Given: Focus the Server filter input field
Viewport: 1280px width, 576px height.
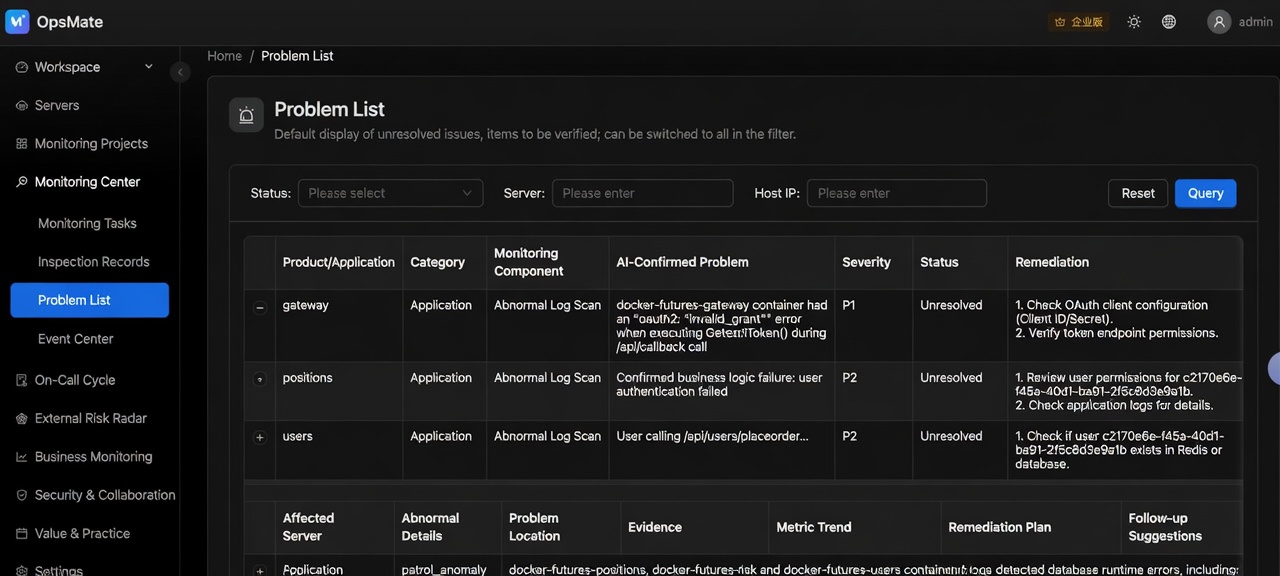Looking at the screenshot, I should 642,193.
